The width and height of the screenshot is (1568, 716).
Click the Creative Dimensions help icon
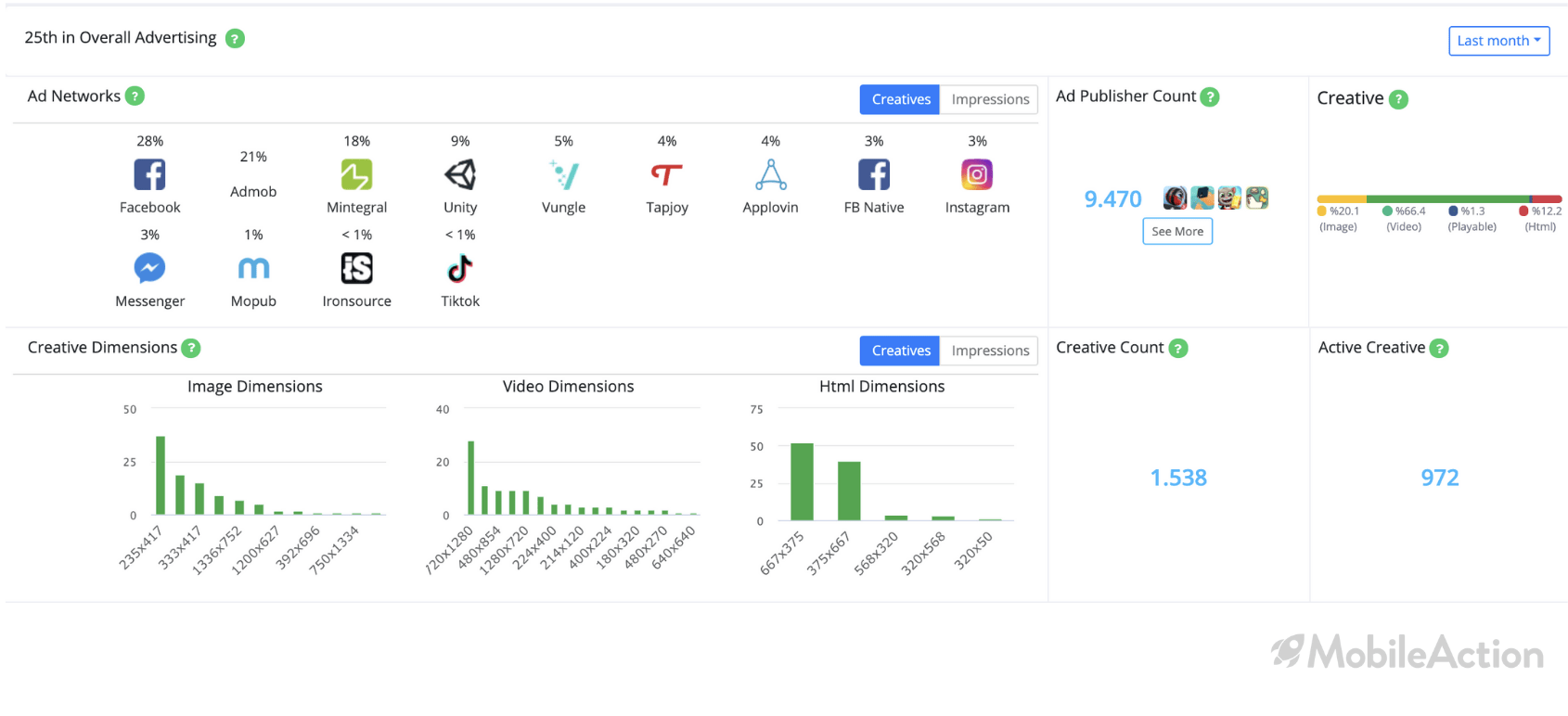coord(191,348)
